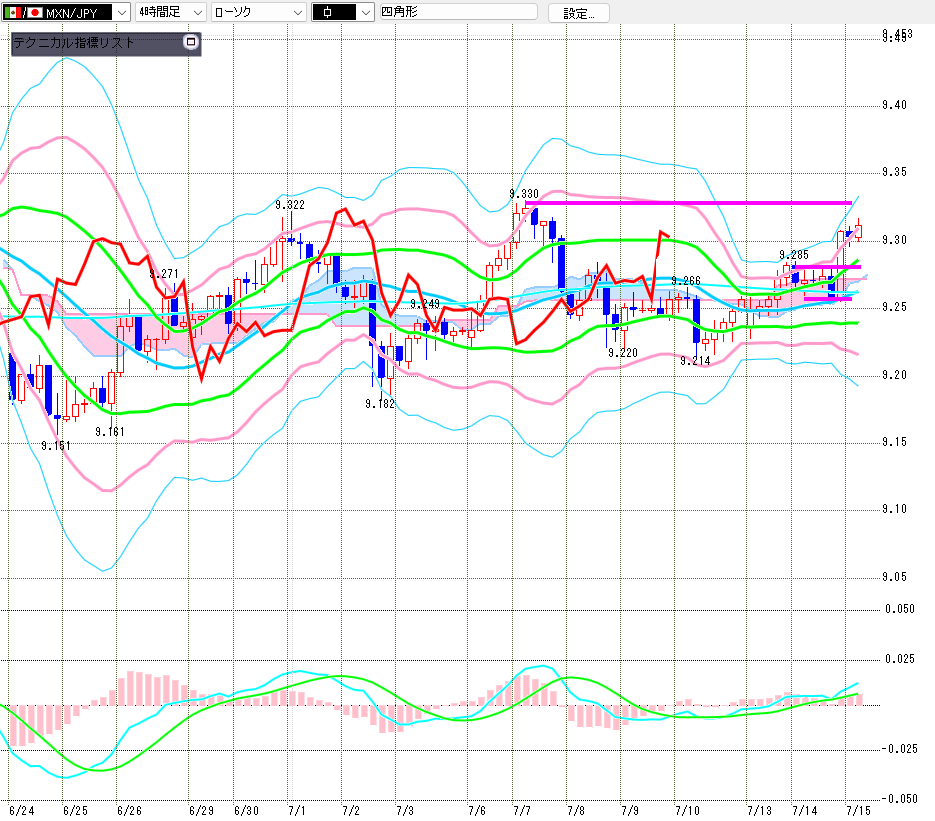This screenshot has height=821, width=935.
Task: Open the ローソク chart type dropdown
Action: pyautogui.click(x=259, y=12)
